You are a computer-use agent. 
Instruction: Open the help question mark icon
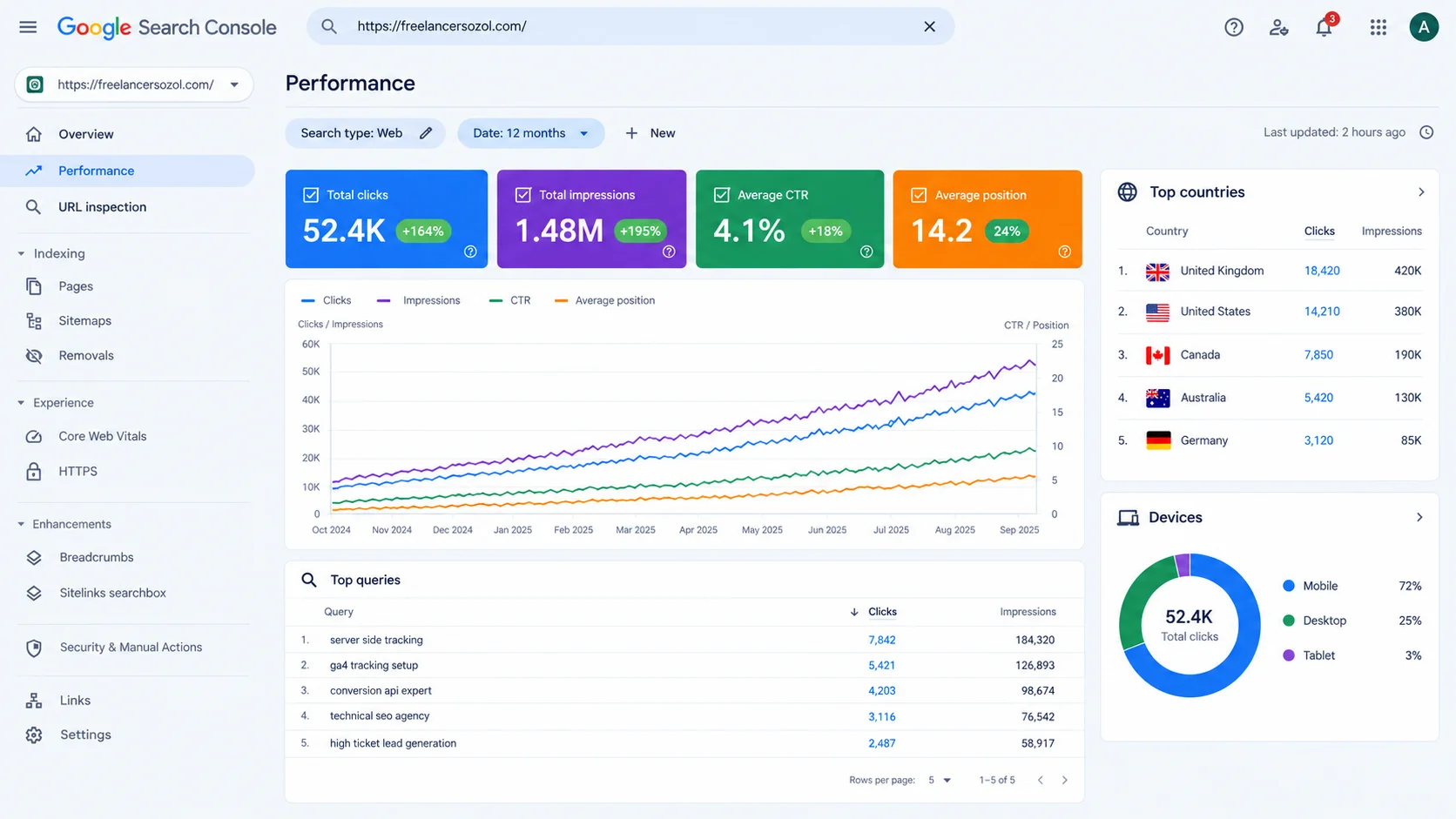point(1233,27)
